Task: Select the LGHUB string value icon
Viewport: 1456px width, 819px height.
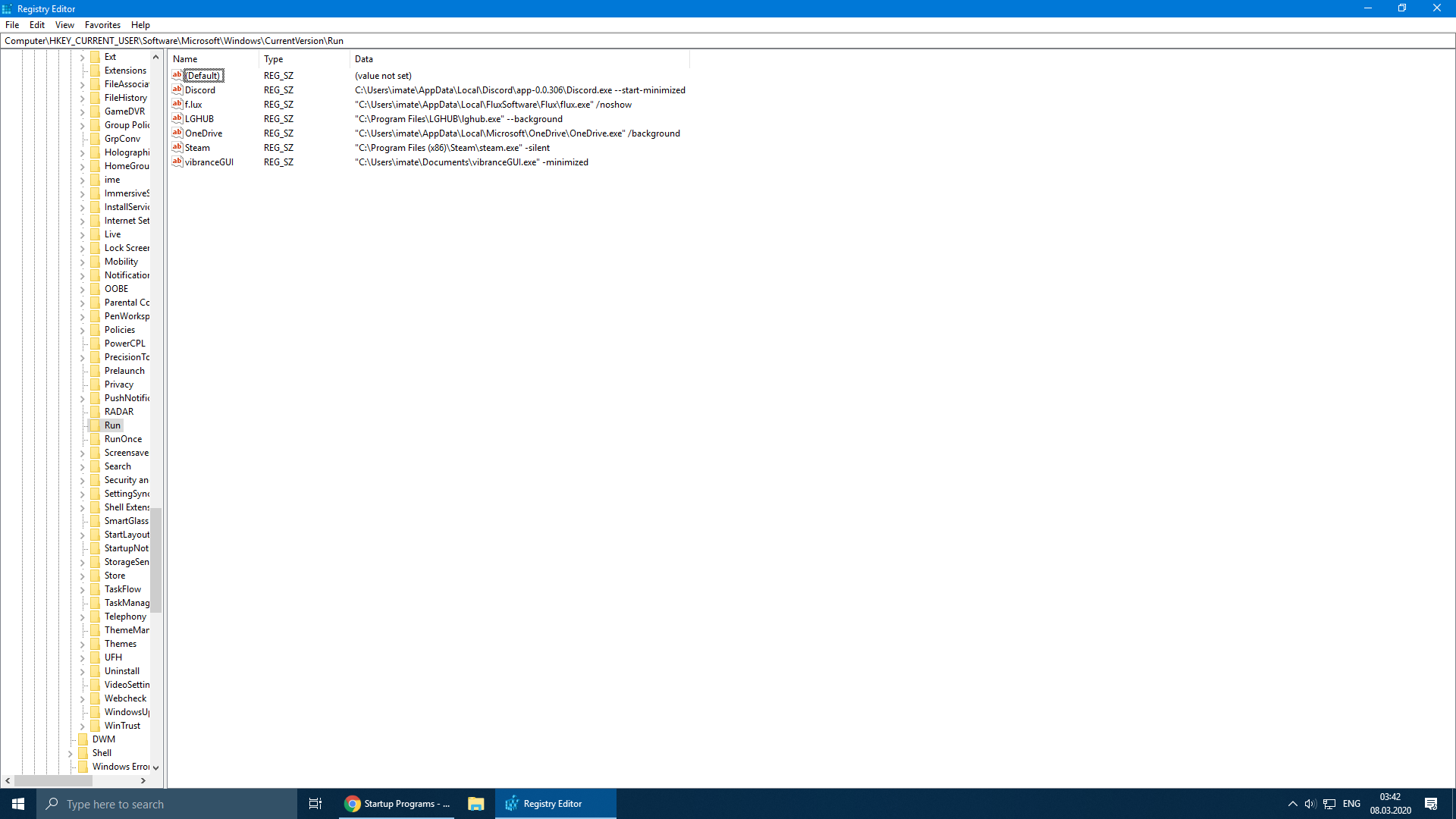Action: (x=177, y=118)
